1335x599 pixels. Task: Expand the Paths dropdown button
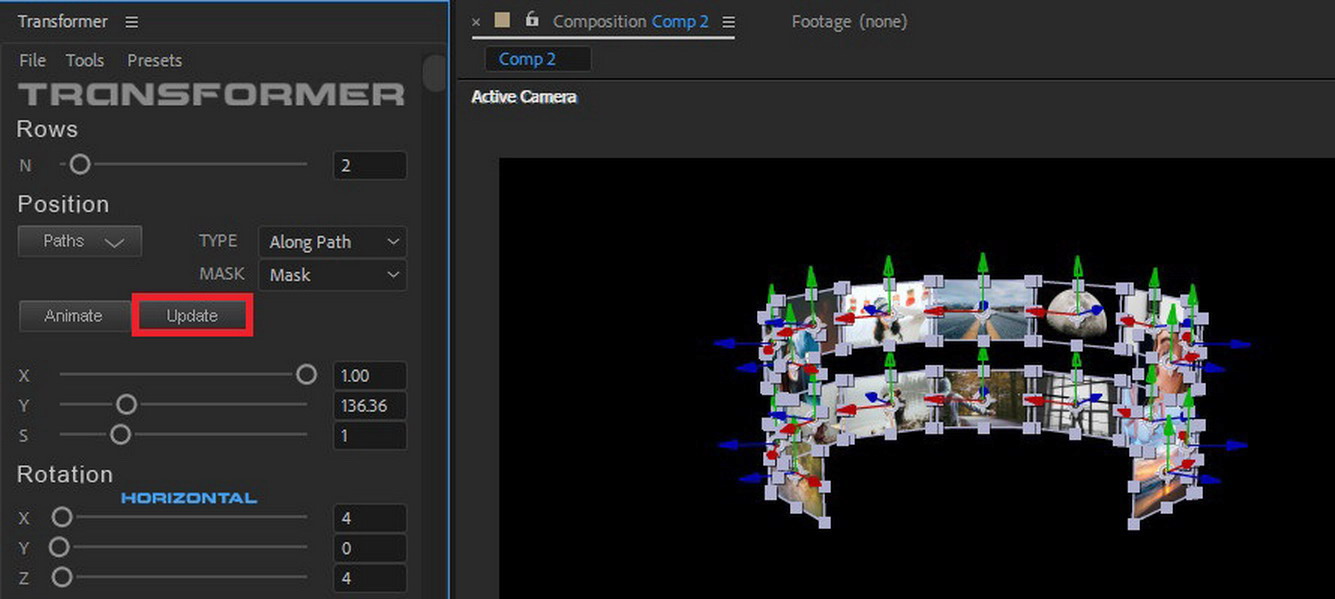click(80, 241)
